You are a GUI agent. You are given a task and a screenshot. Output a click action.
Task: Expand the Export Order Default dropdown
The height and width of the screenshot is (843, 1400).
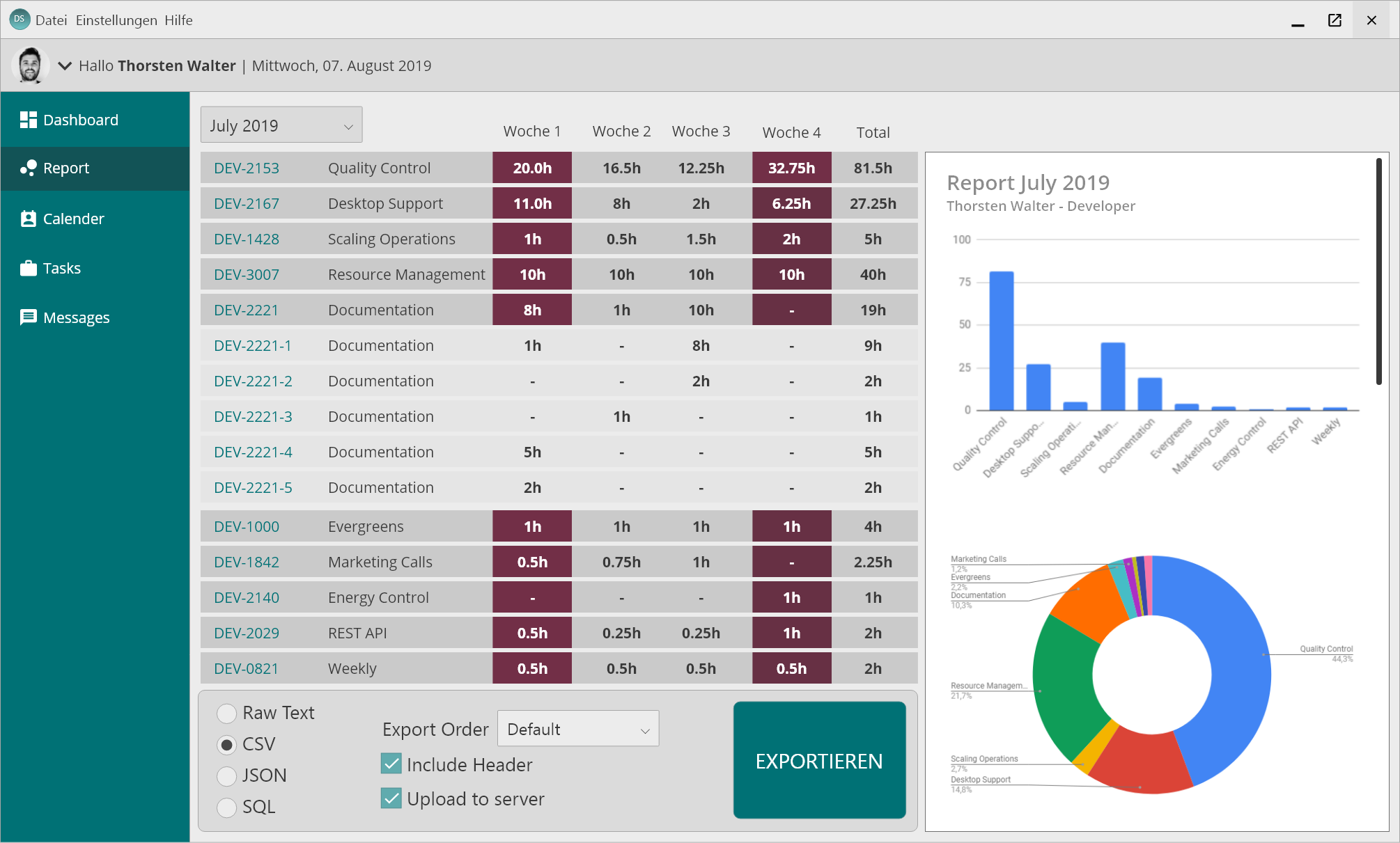pos(578,729)
